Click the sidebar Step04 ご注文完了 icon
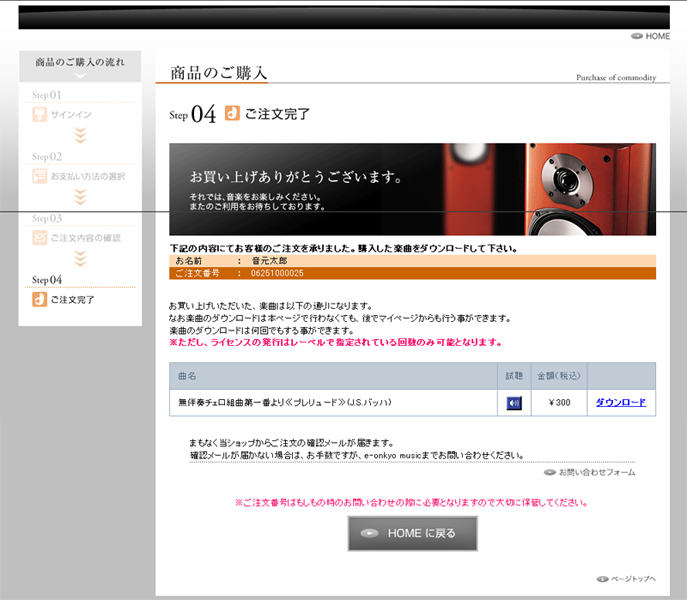Viewport: 687px width, 600px height. pos(40,299)
